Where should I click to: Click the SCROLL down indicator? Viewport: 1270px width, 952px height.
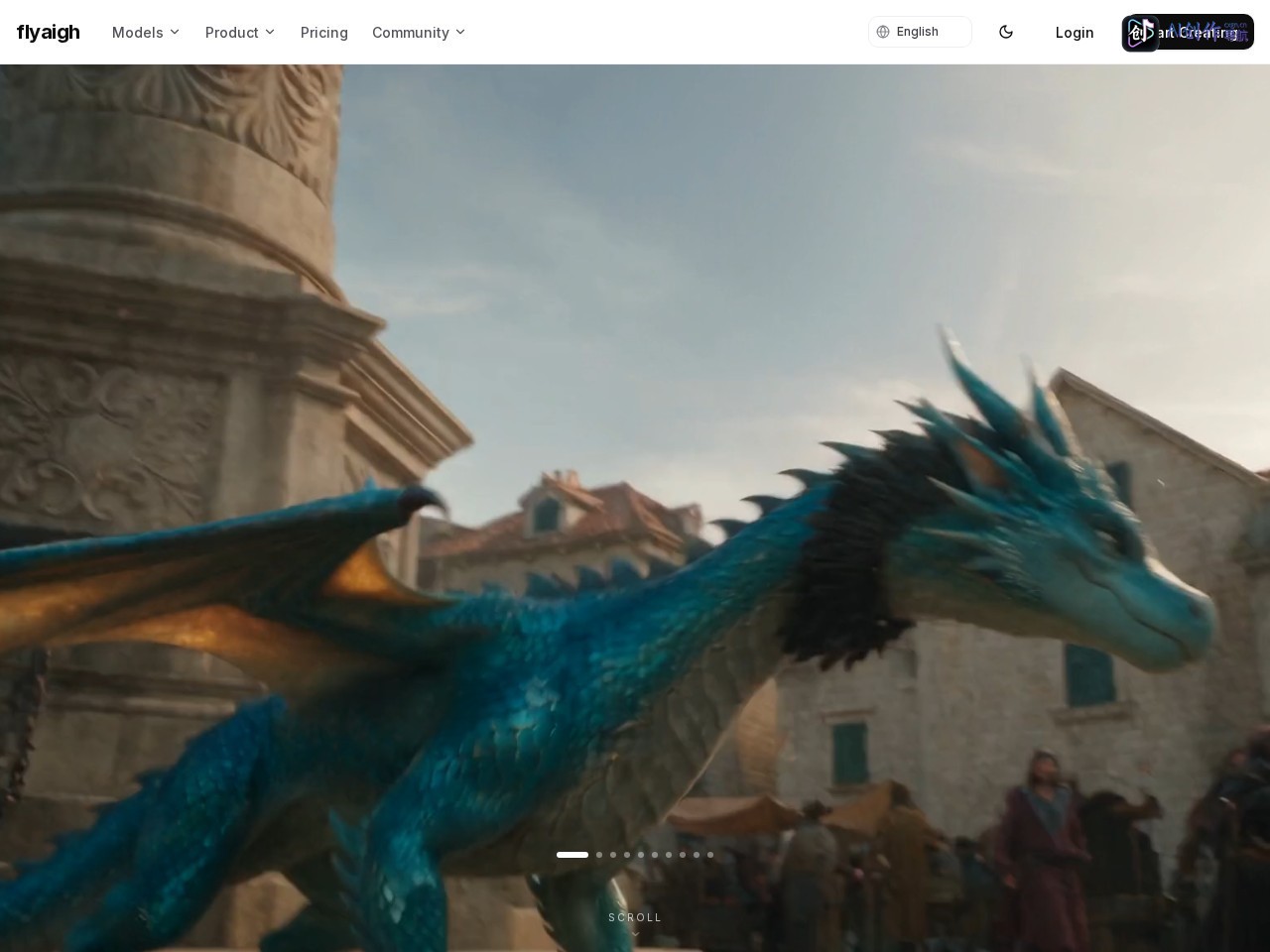coord(635,924)
